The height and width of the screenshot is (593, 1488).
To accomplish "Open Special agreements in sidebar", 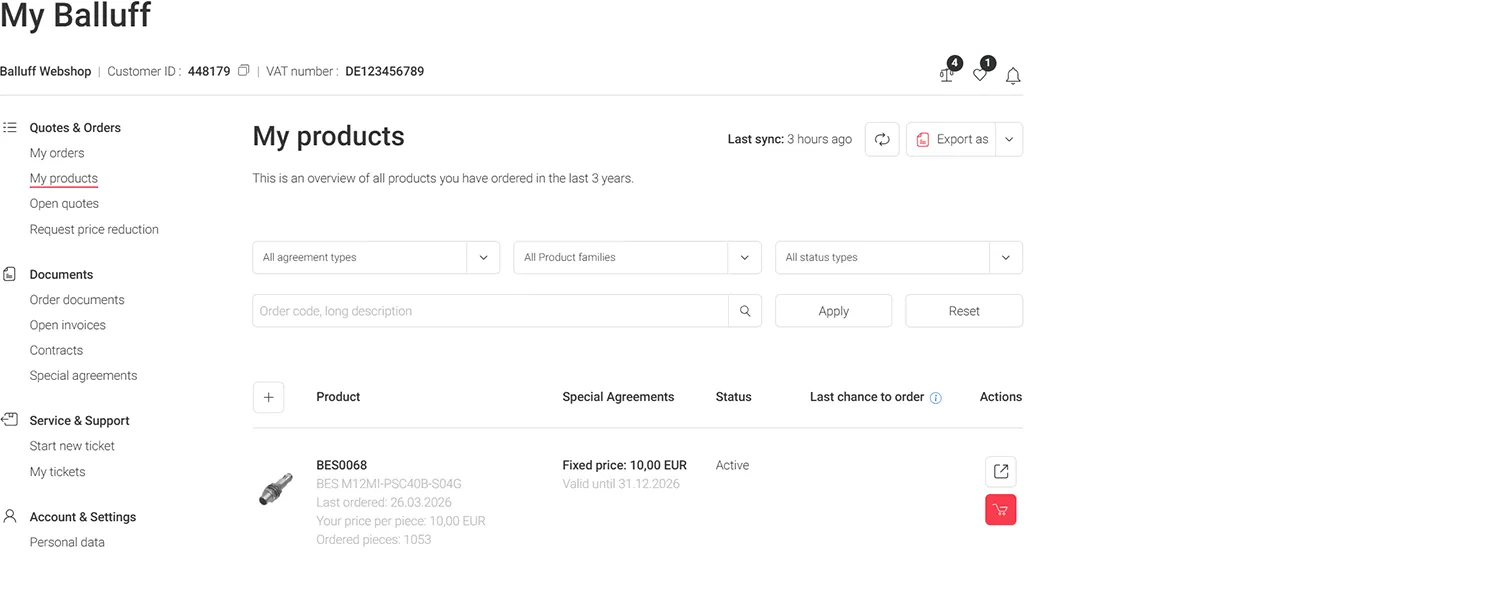I will coord(83,376).
